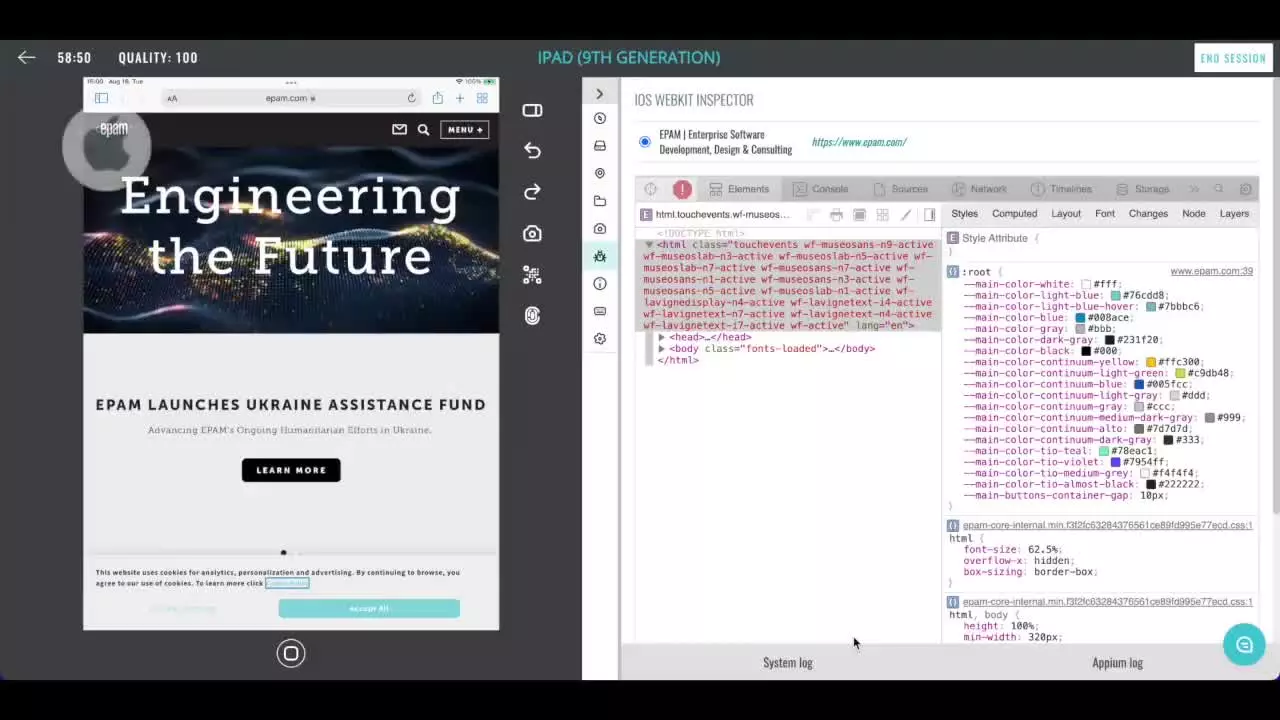The width and height of the screenshot is (1280, 720).
Task: Switch to the Sources tab
Action: (x=900, y=189)
